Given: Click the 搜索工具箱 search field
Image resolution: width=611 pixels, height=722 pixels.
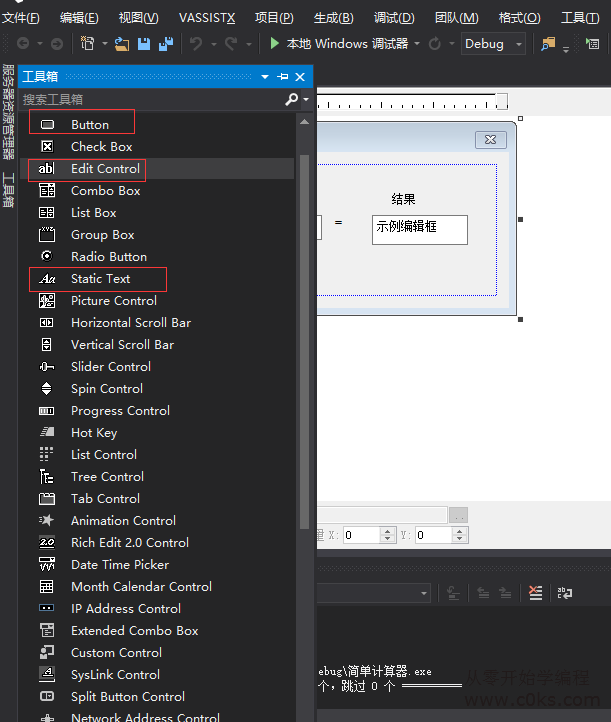Looking at the screenshot, I should [x=150, y=100].
